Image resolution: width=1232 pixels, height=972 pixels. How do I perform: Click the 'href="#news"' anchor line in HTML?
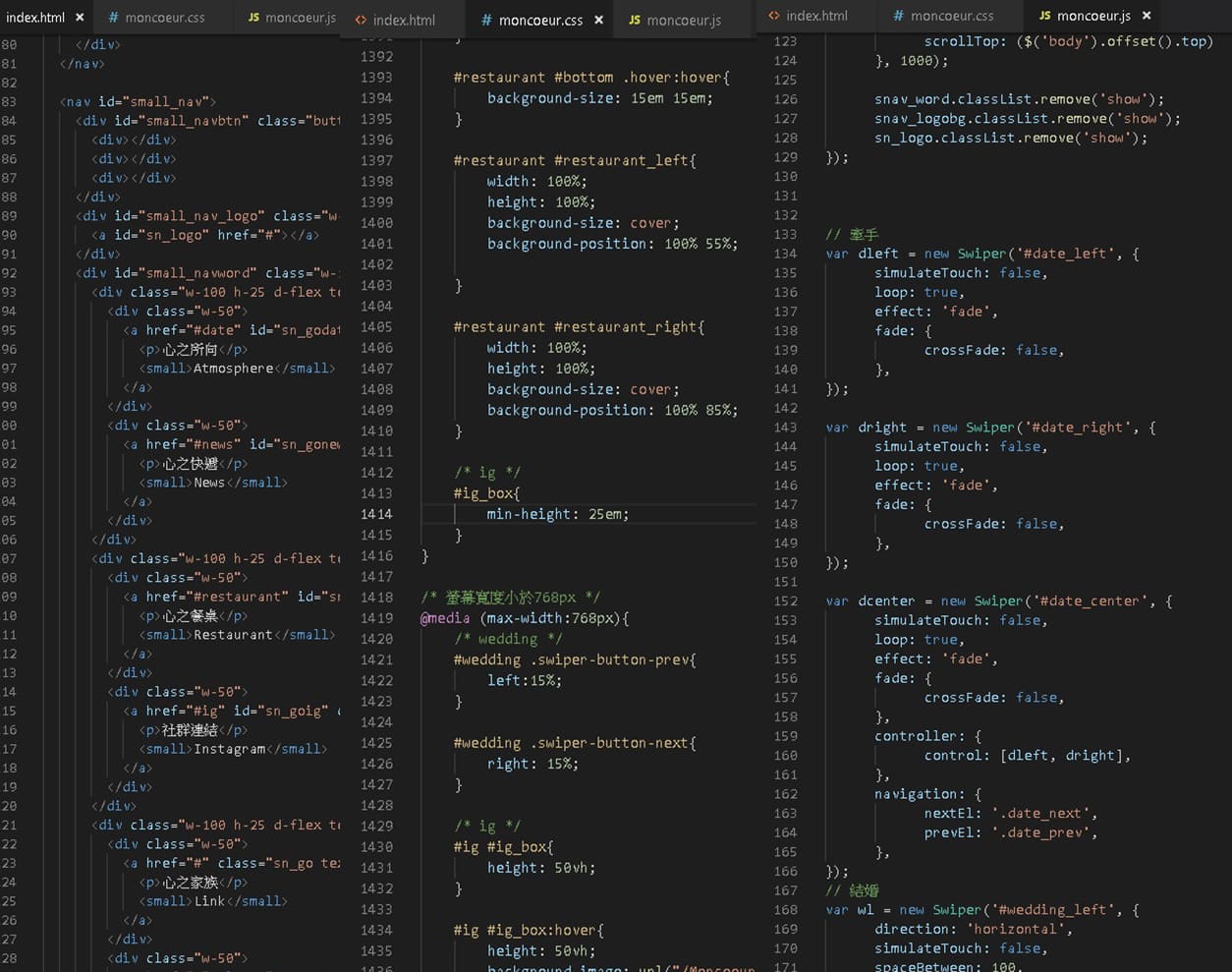pyautogui.click(x=231, y=444)
